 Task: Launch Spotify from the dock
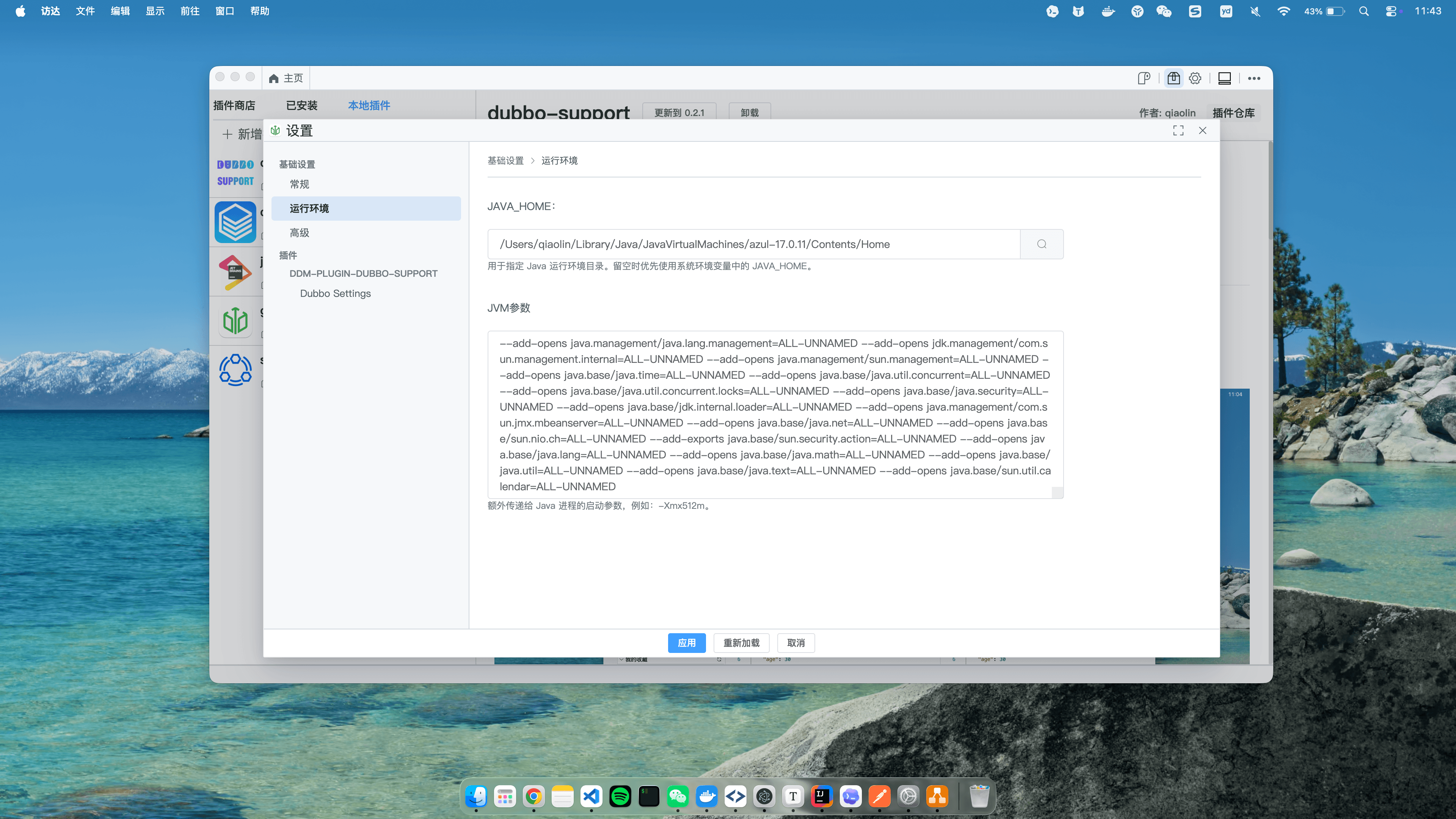pyautogui.click(x=620, y=796)
